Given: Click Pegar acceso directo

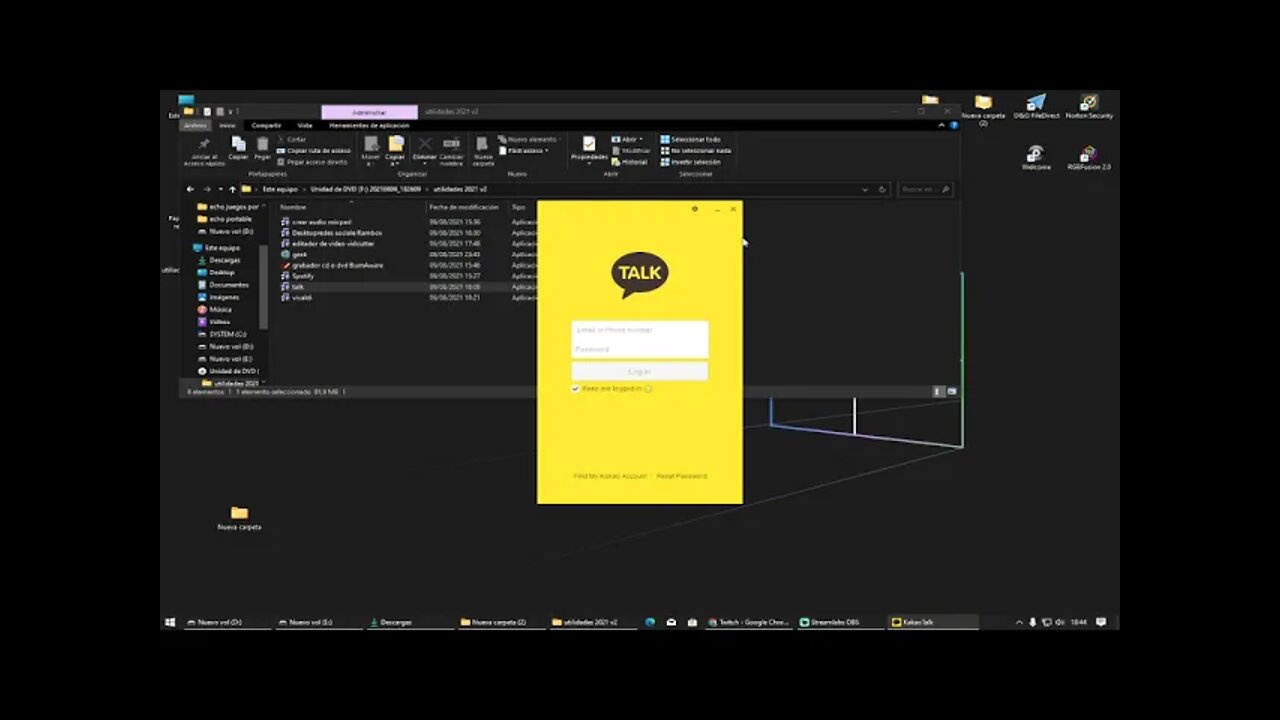Looking at the screenshot, I should 312,161.
